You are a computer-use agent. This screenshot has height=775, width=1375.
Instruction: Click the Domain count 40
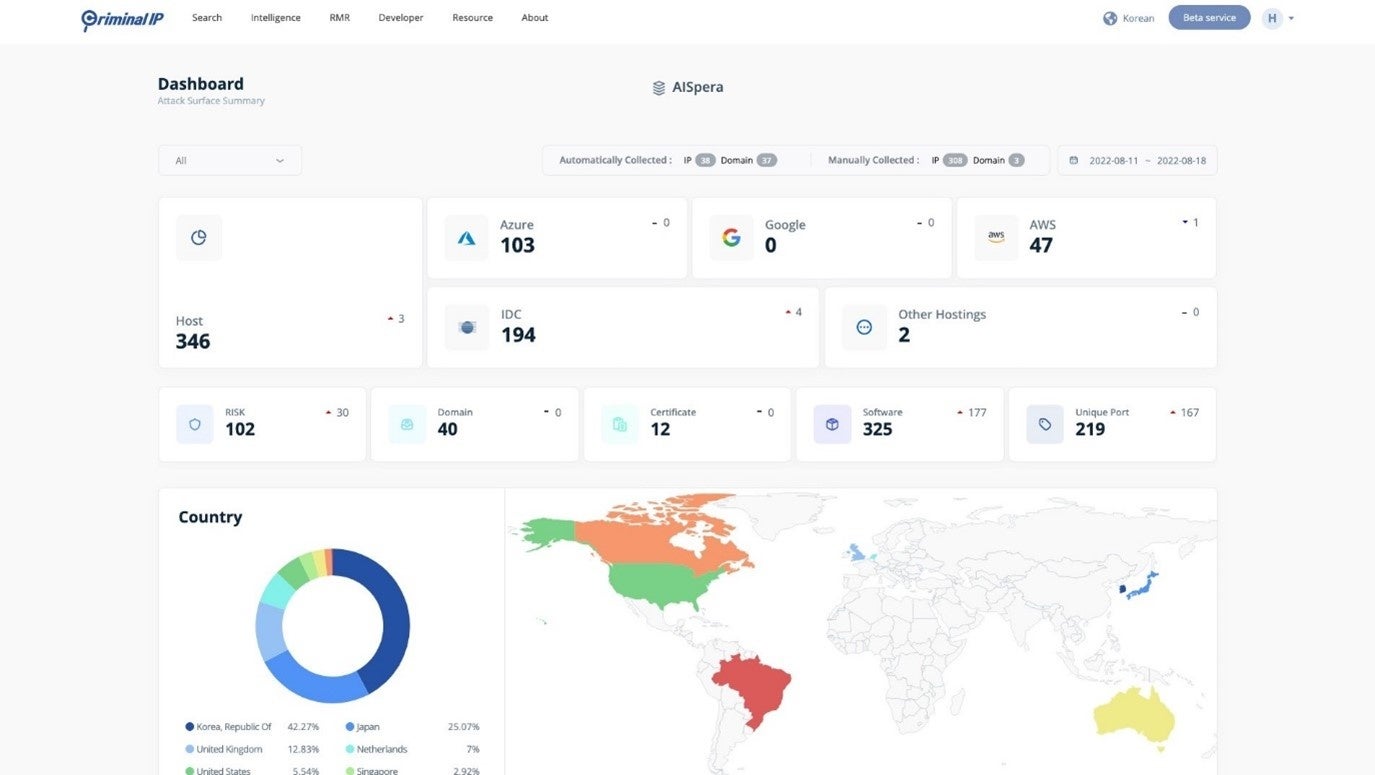pos(448,430)
